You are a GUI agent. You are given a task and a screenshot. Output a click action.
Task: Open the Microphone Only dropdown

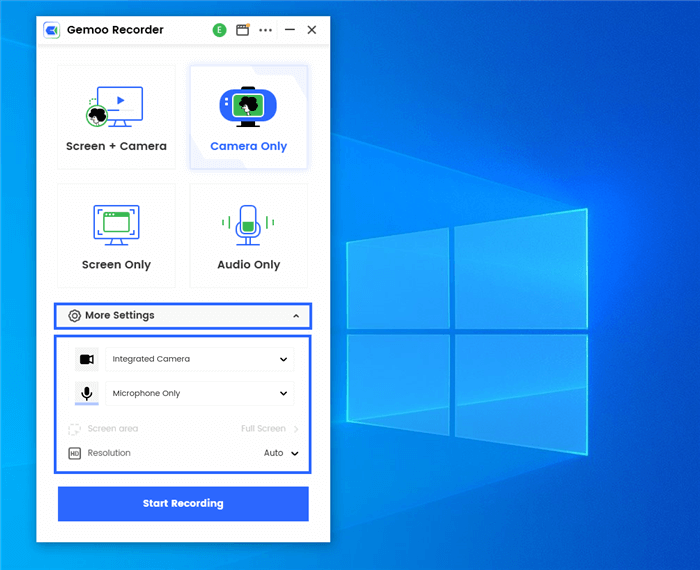click(200, 393)
